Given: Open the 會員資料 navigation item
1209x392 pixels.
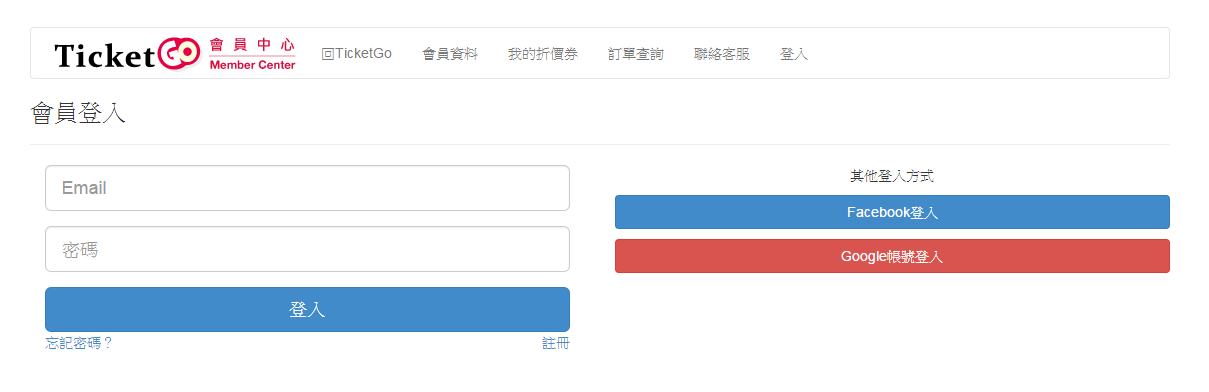Looking at the screenshot, I should (450, 54).
